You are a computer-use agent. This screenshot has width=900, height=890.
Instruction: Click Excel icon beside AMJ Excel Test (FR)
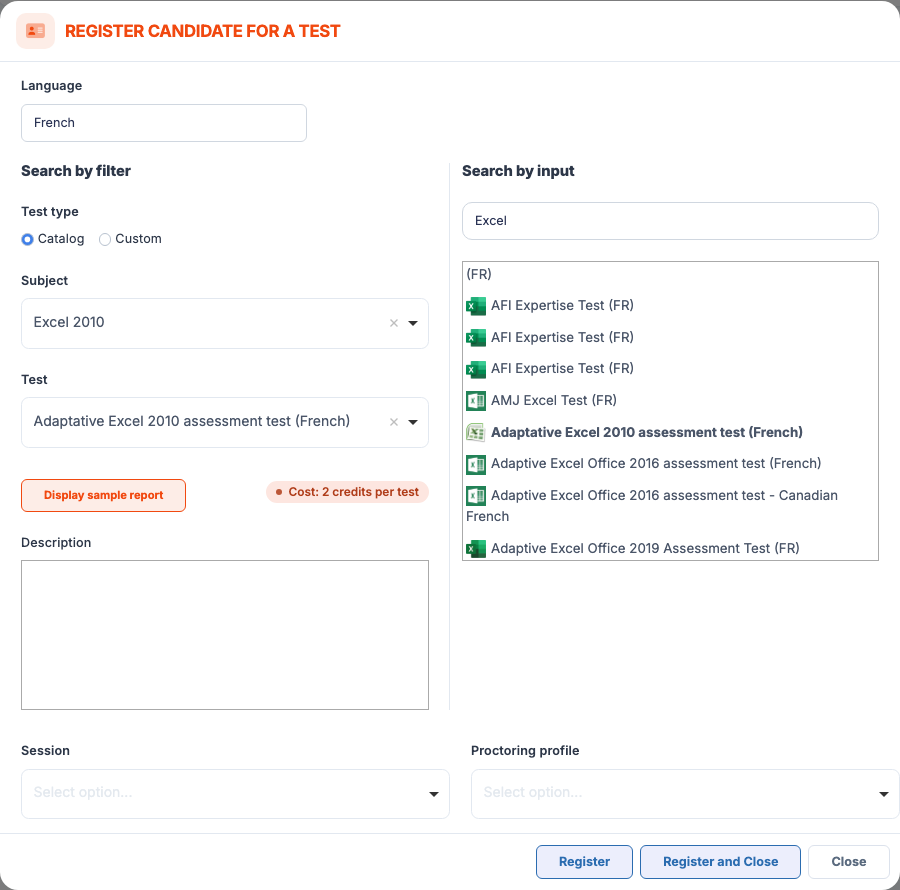point(476,401)
